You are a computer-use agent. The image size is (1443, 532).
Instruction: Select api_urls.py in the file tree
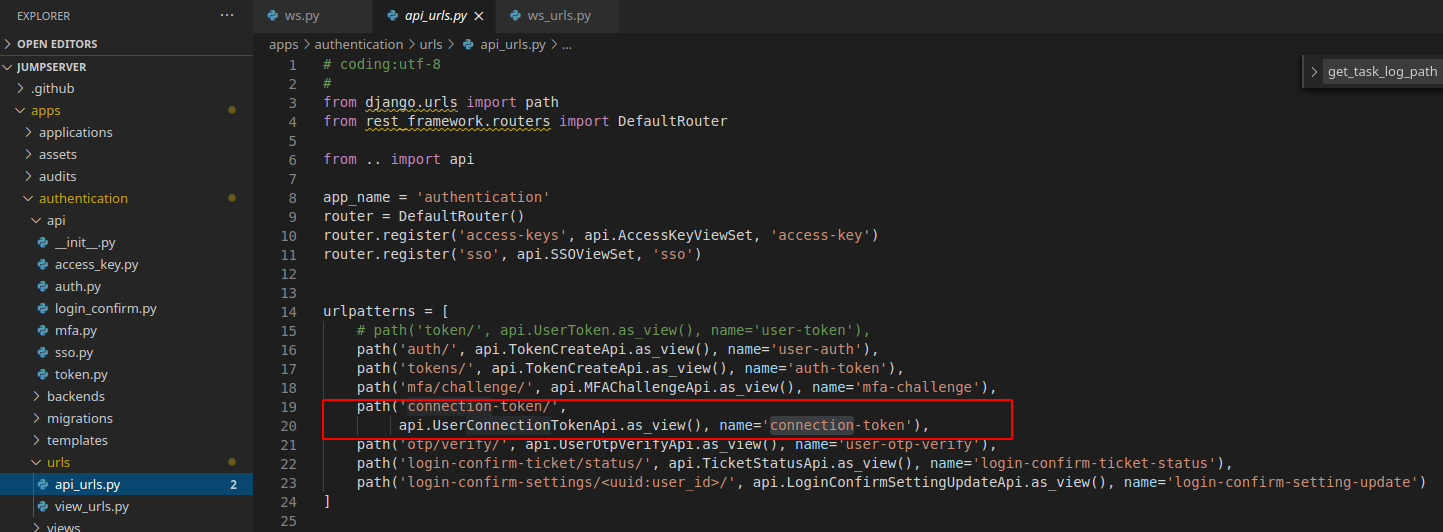pos(126,484)
